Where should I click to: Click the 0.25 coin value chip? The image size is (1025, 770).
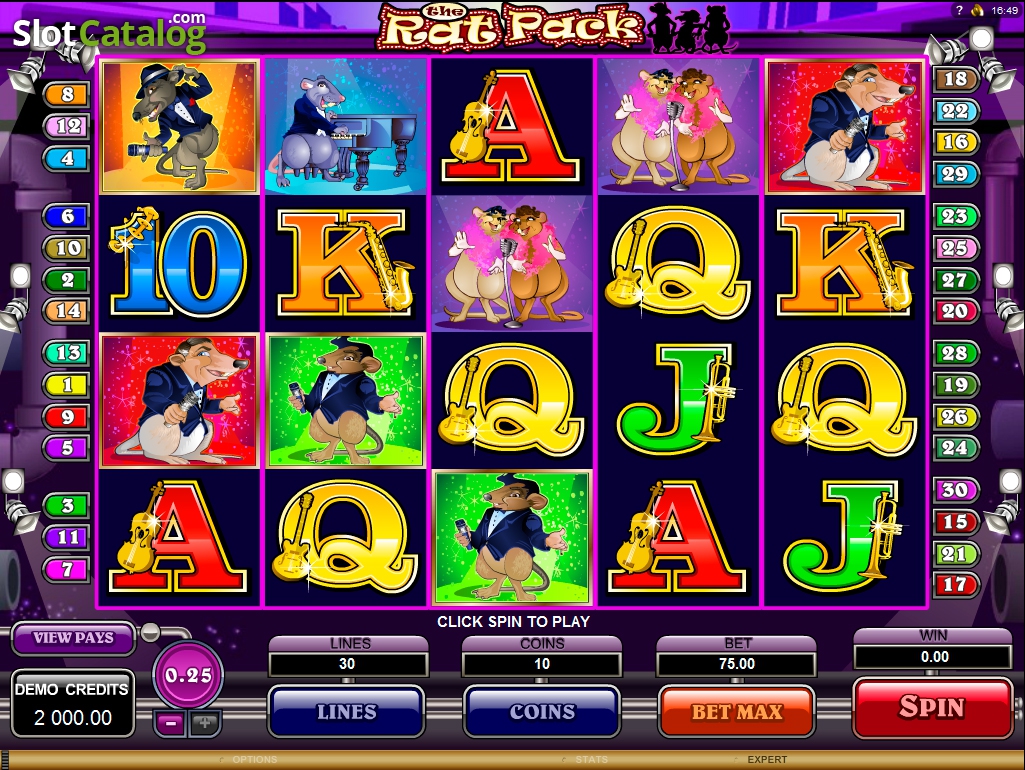pyautogui.click(x=188, y=675)
